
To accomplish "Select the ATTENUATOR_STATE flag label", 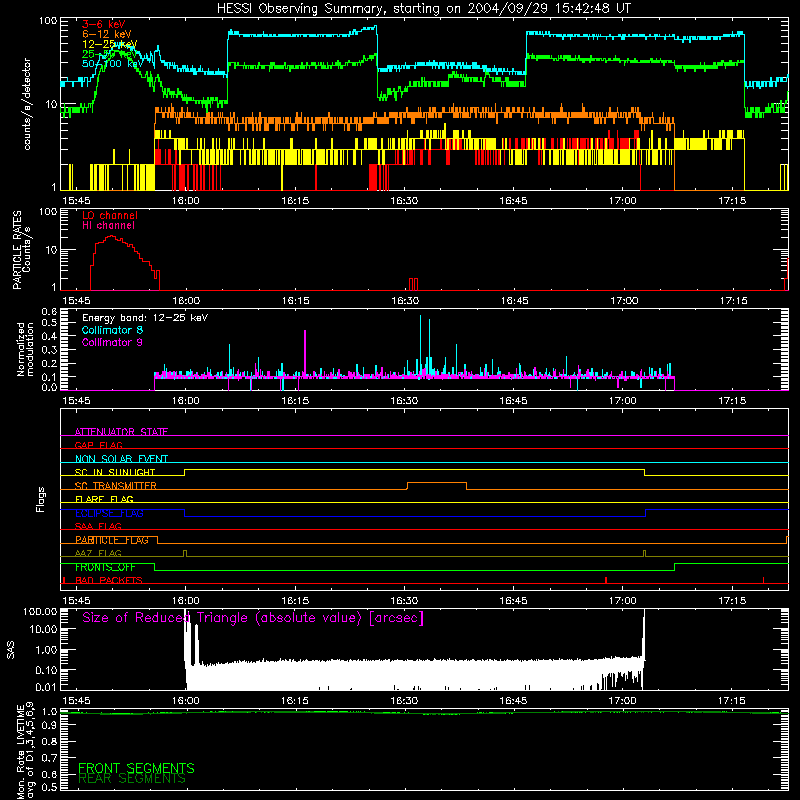I will coord(121,432).
